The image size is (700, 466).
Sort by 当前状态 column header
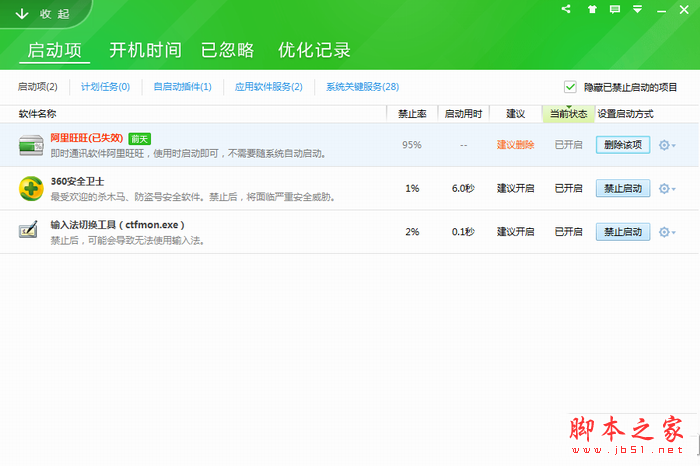[568, 114]
